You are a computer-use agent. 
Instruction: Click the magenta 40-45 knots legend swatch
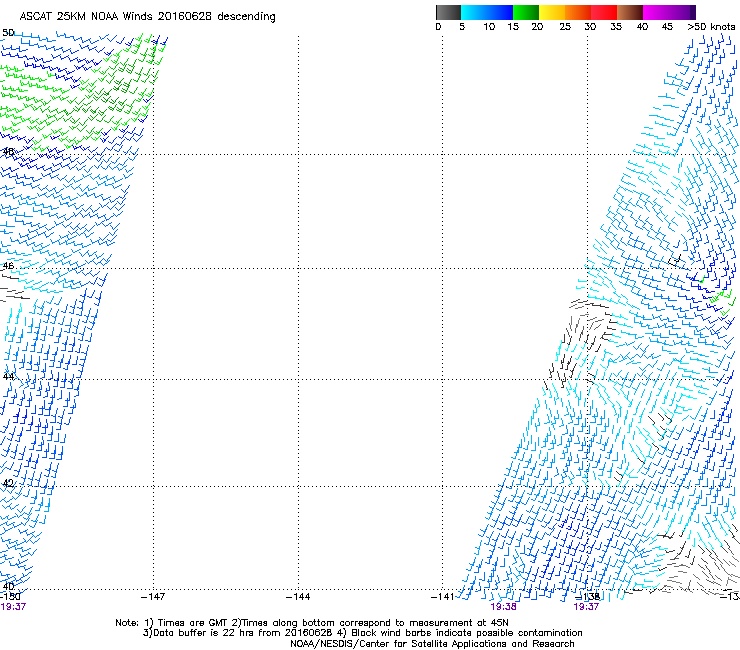pos(656,12)
